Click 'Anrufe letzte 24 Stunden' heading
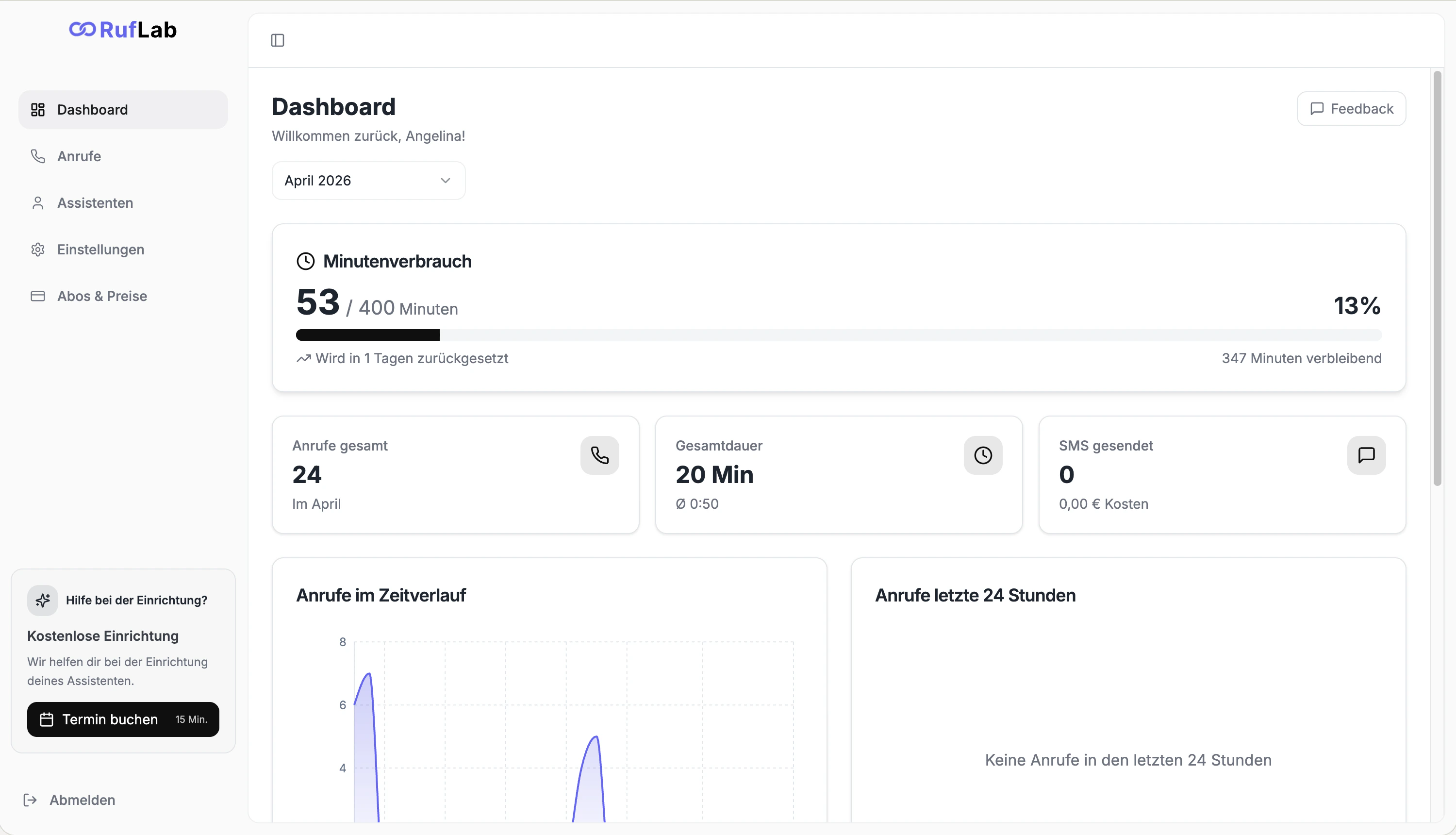Screen dimensions: 1456x835 [x=975, y=596]
